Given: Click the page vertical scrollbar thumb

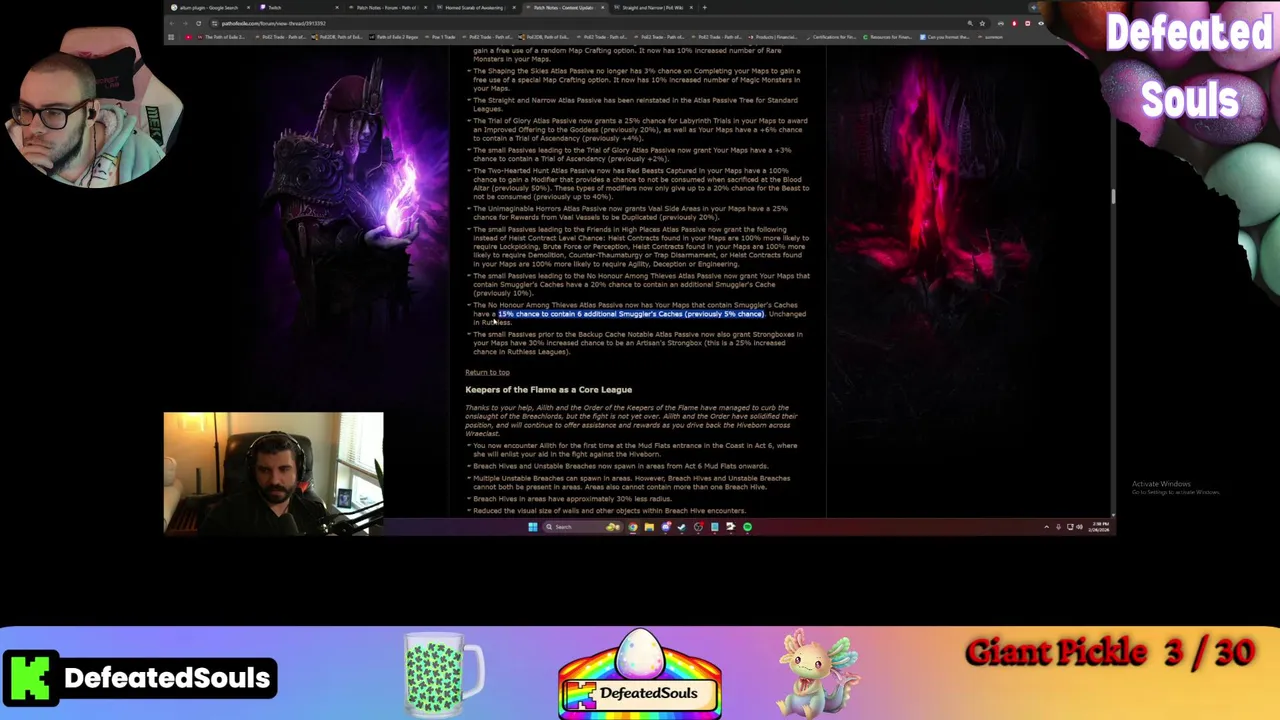Looking at the screenshot, I should coord(1112,194).
